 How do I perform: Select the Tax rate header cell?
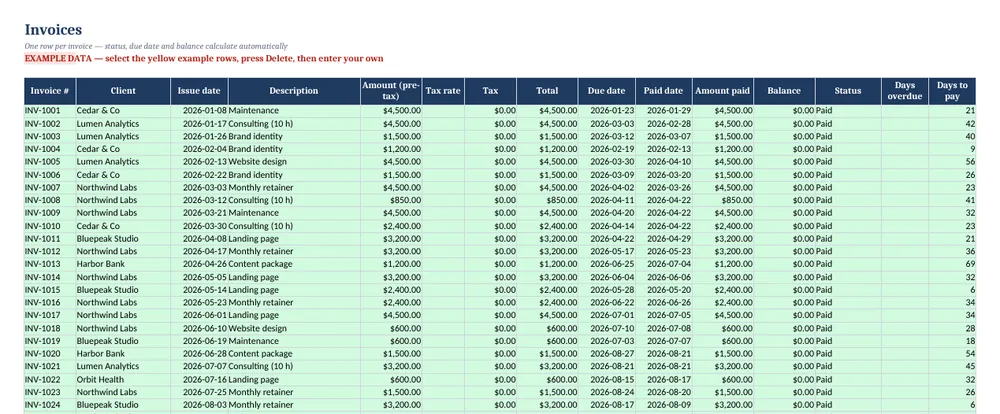443,91
